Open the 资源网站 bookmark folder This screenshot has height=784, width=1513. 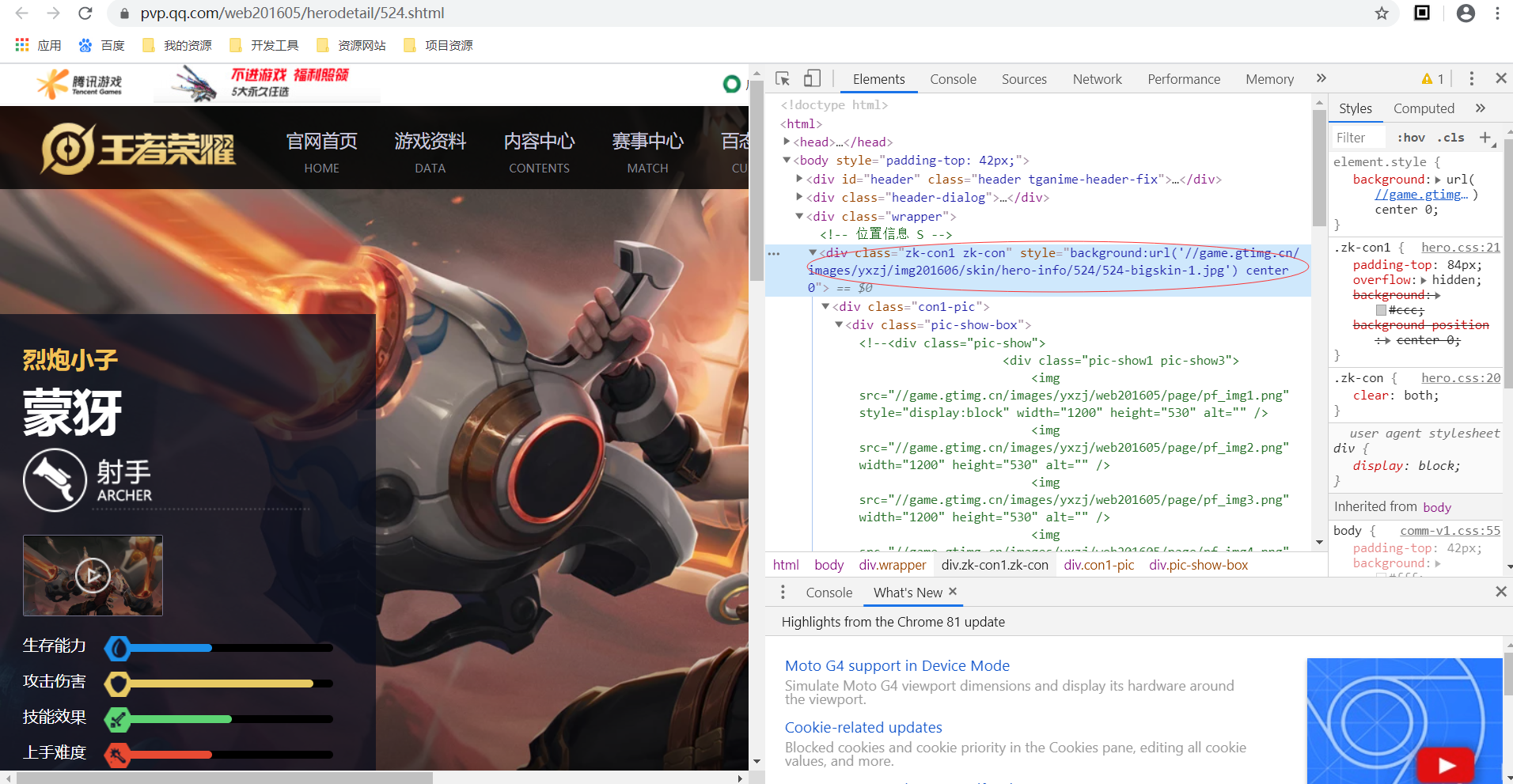(351, 45)
